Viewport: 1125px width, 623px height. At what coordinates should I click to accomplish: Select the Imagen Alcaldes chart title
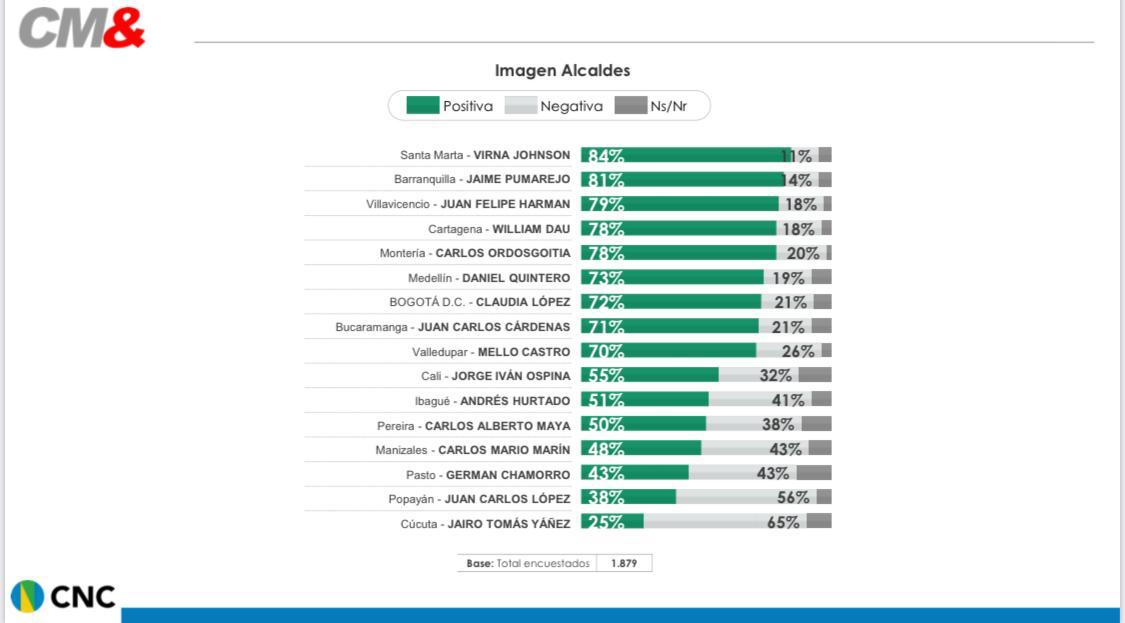(562, 71)
